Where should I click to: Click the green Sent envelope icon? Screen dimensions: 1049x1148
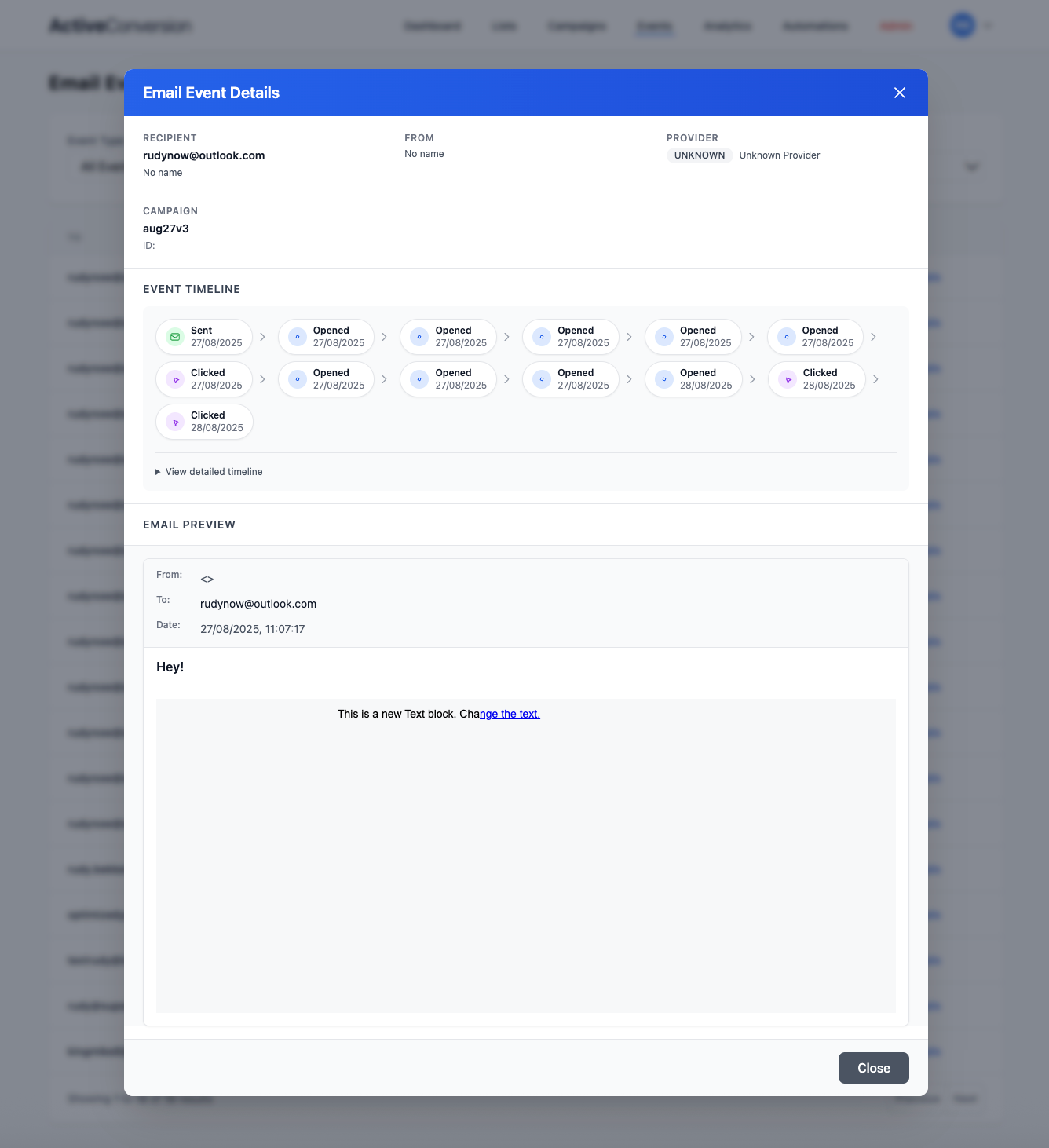175,337
